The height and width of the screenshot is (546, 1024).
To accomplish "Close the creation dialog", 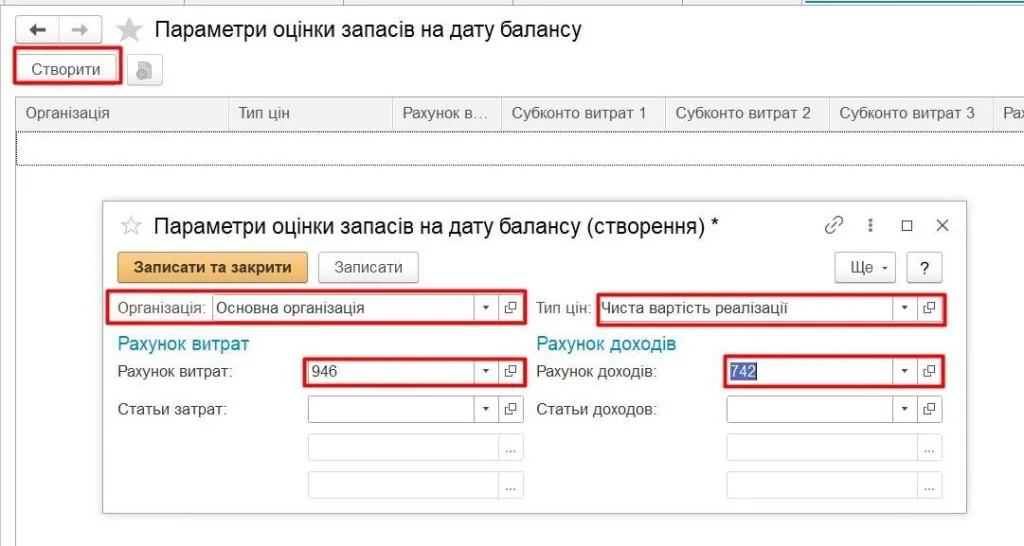I will (x=942, y=225).
